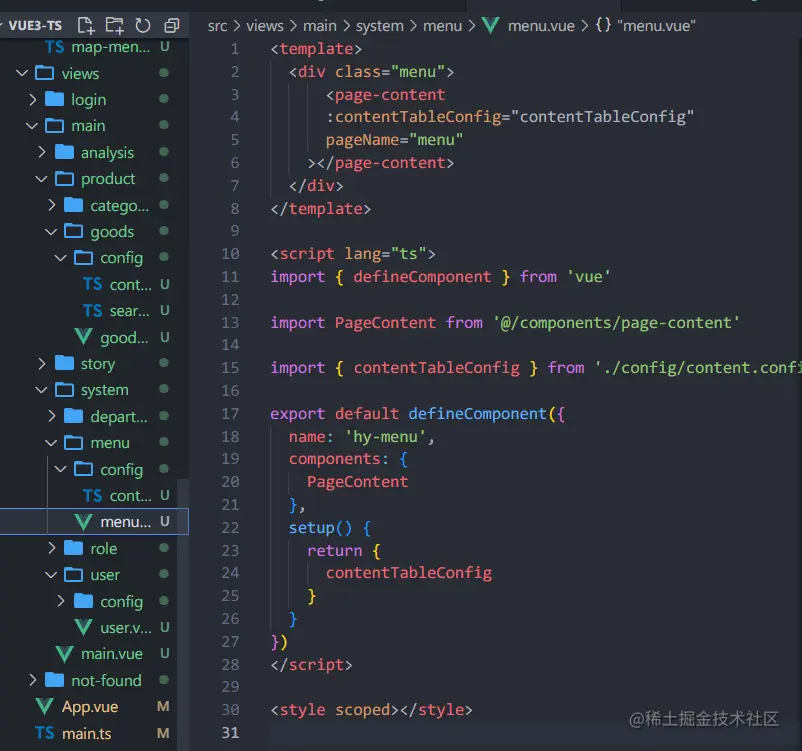Viewport: 802px width, 751px height.
Task: Collapse the system folder chevron
Action: (x=41, y=390)
